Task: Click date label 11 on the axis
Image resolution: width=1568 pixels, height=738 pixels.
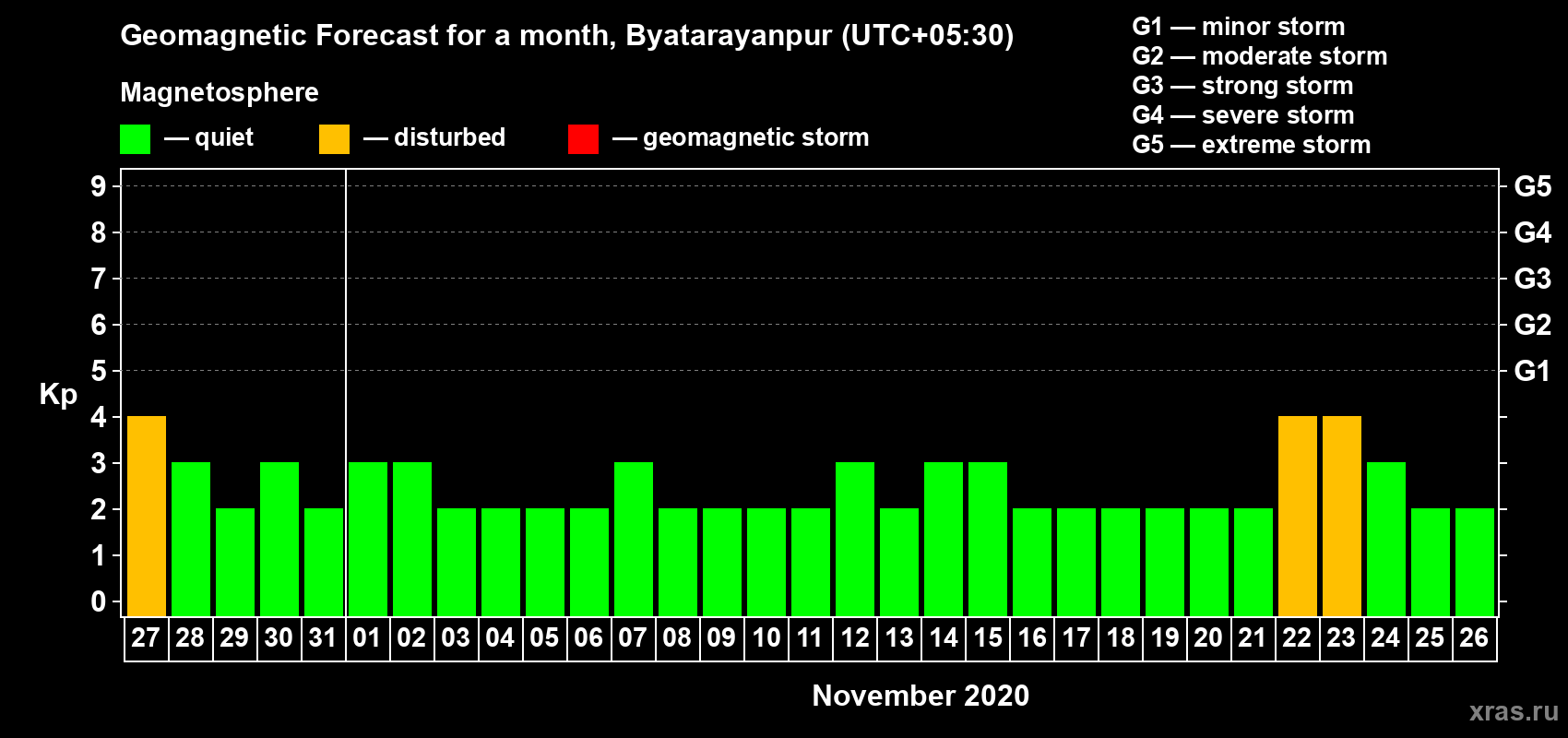Action: pos(810,638)
